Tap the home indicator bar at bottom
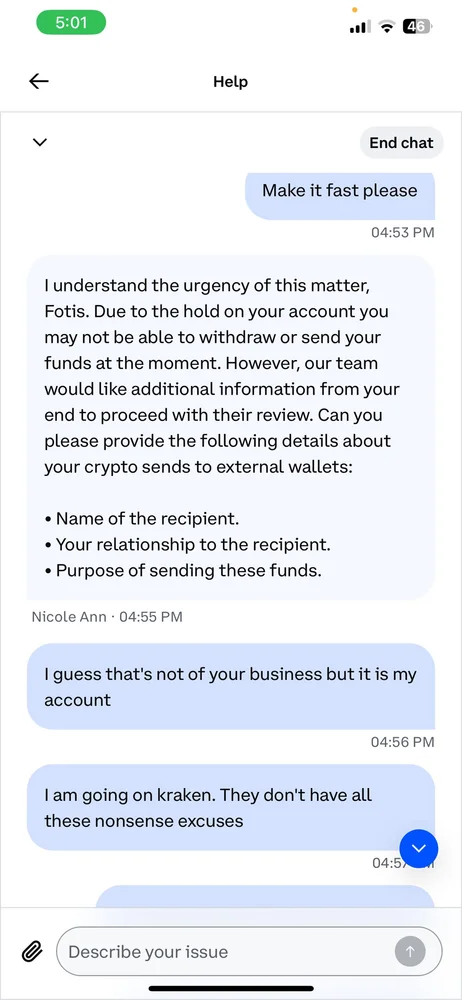The height and width of the screenshot is (1000, 462). coord(231,989)
